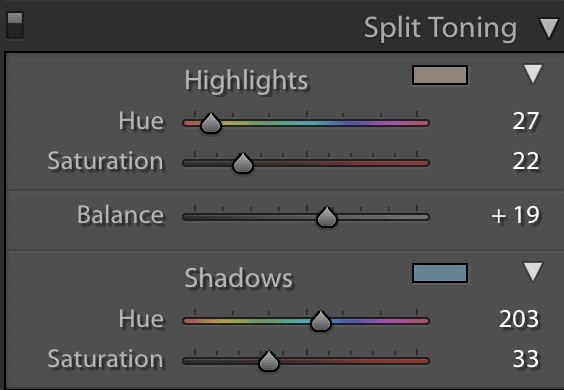The width and height of the screenshot is (564, 390).
Task: Open the Highlights color swatch picker
Action: (440, 75)
